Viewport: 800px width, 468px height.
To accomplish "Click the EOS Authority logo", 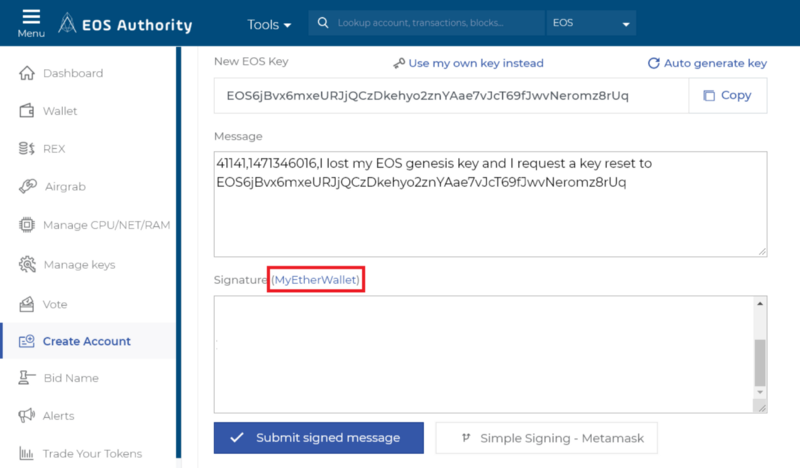I will coord(125,24).
